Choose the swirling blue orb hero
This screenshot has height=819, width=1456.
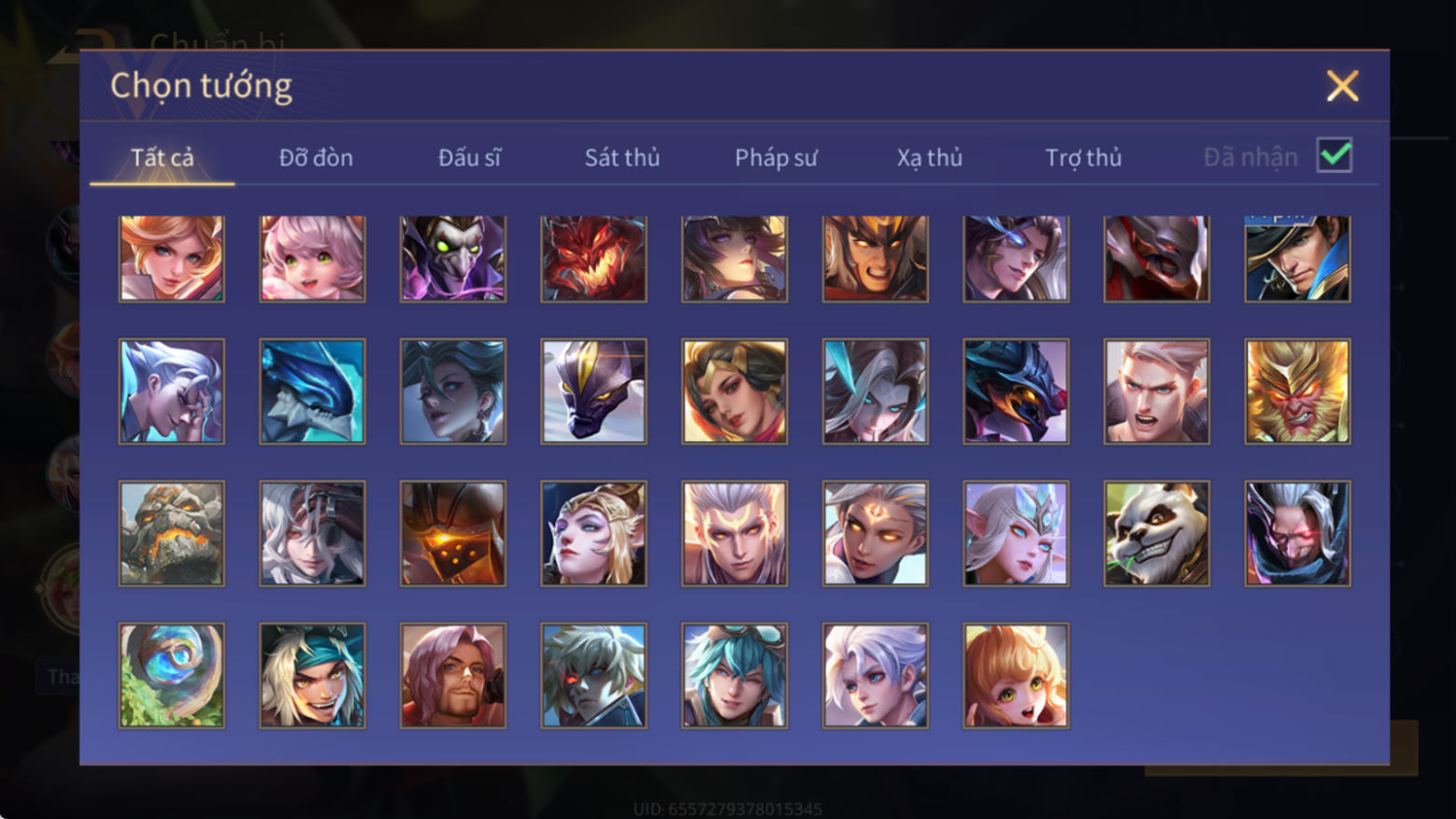(171, 676)
